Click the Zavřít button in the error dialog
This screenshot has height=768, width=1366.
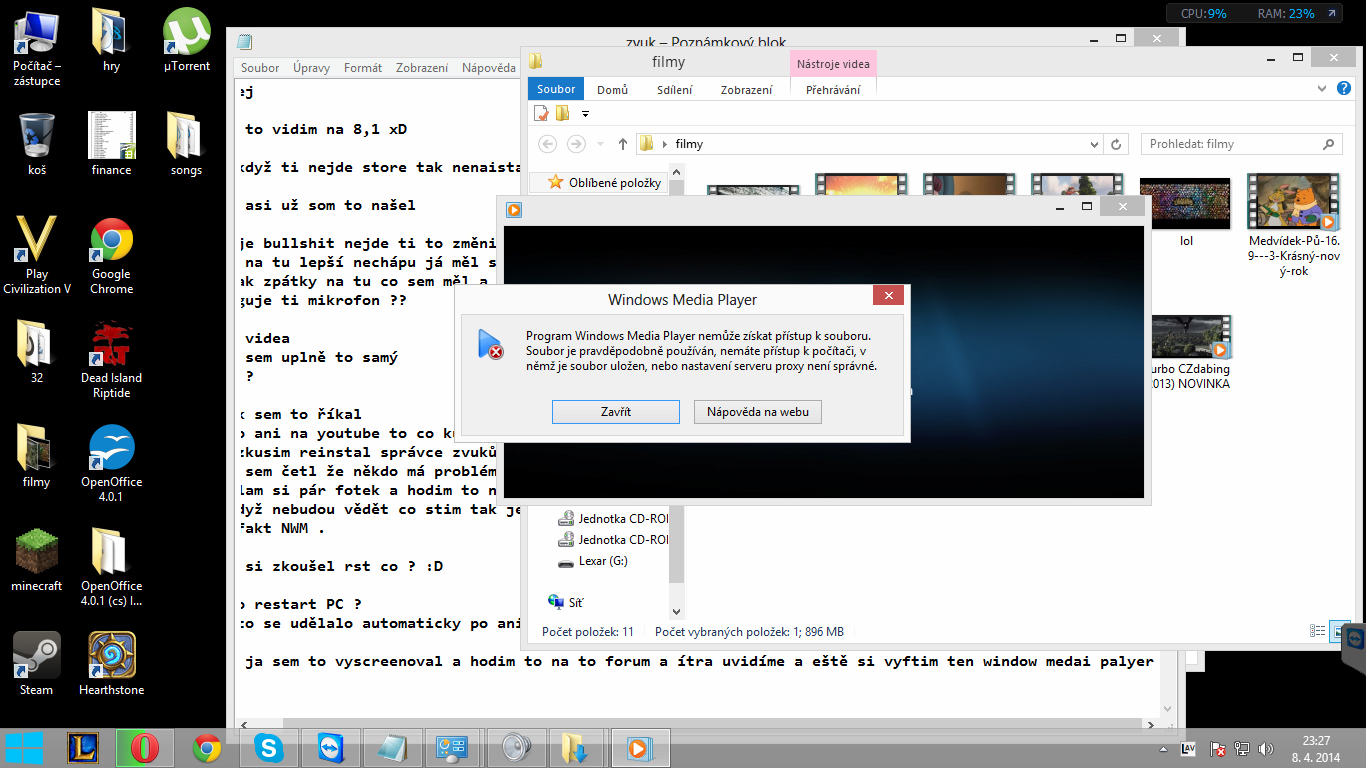(615, 412)
